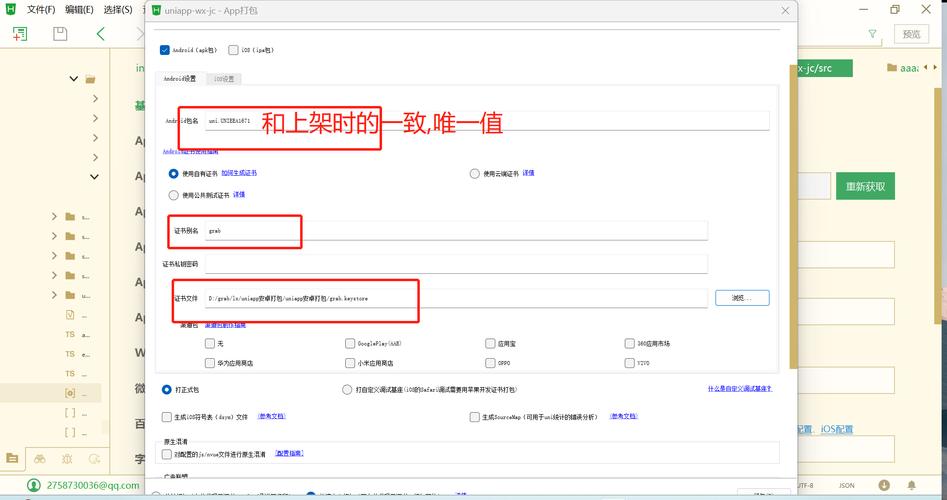Image resolution: width=947 pixels, height=500 pixels.
Task: Uncheck the Android (apk包) checkbox
Action: [x=165, y=49]
